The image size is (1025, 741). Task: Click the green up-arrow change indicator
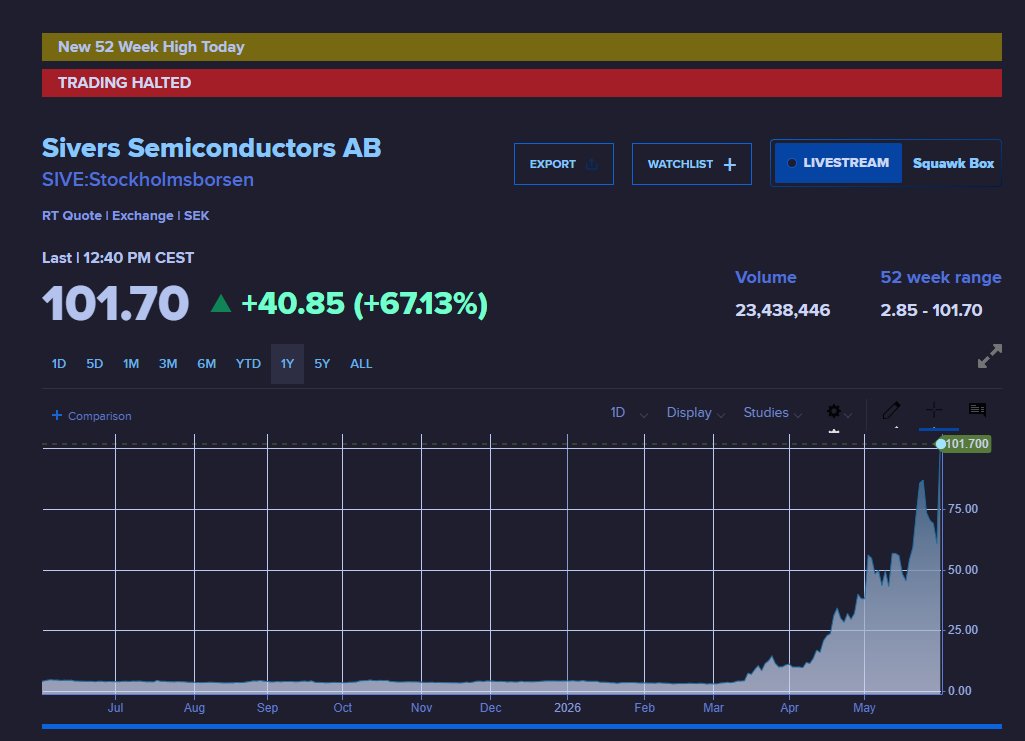pos(221,303)
